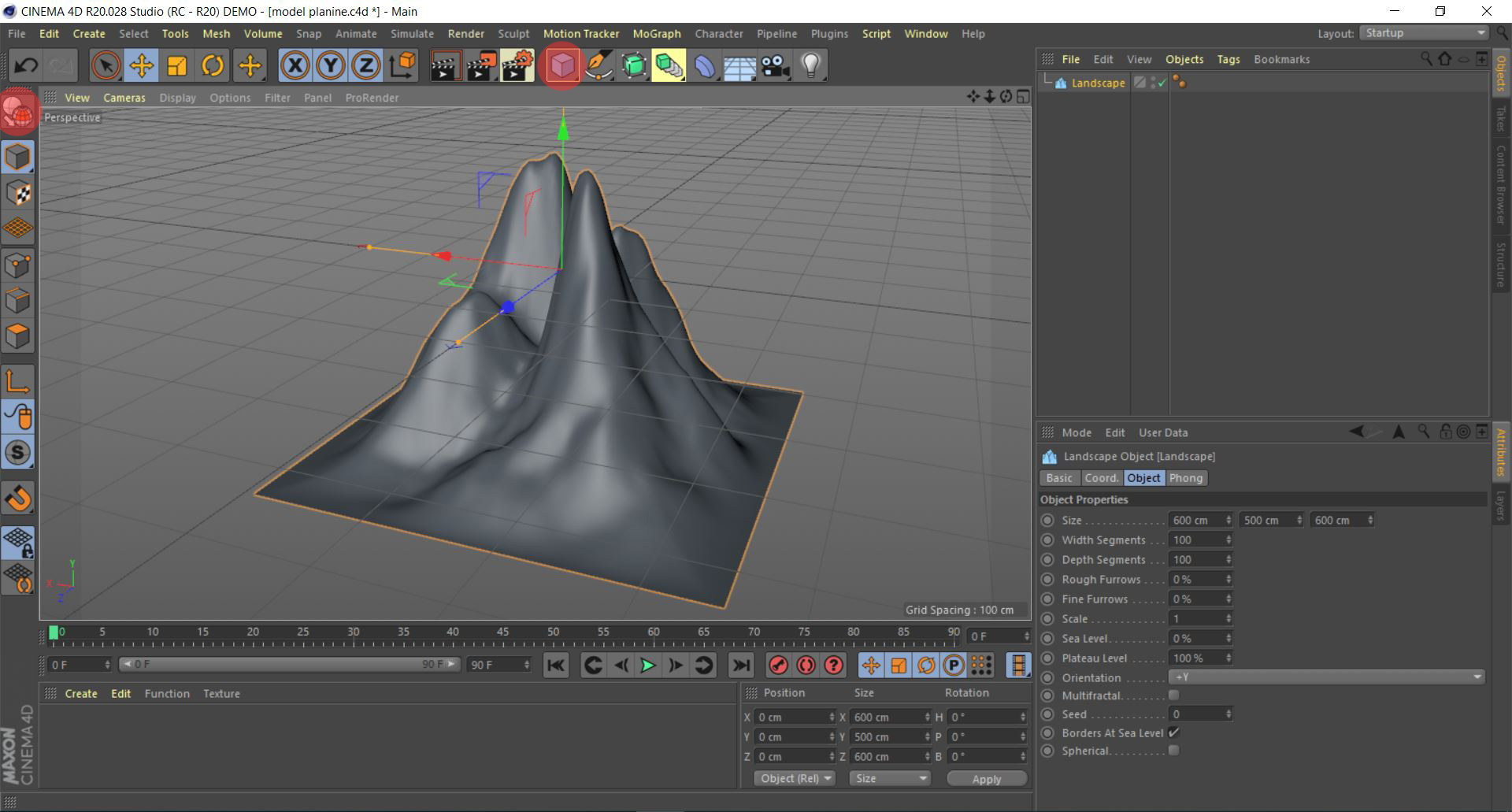Select Landscape in Object Manager
Viewport: 1512px width, 812px height.
click(1098, 83)
